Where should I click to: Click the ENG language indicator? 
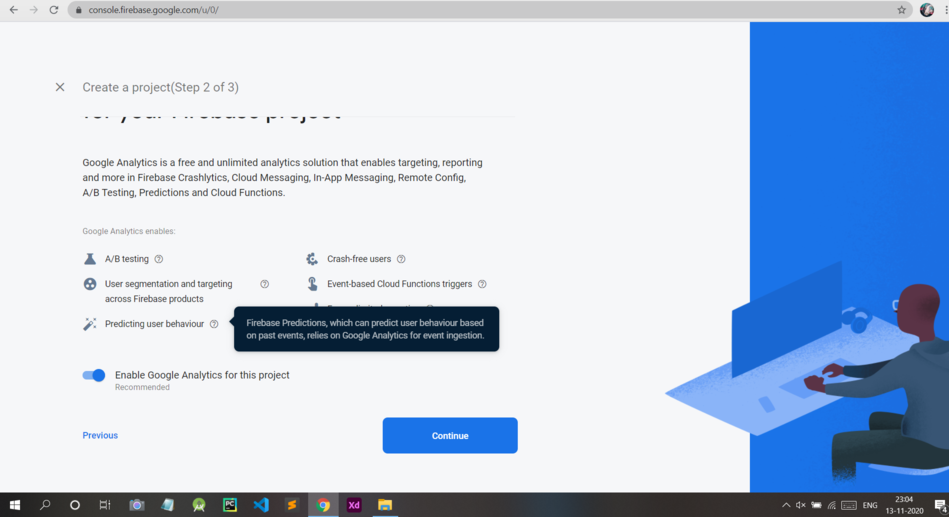point(870,505)
